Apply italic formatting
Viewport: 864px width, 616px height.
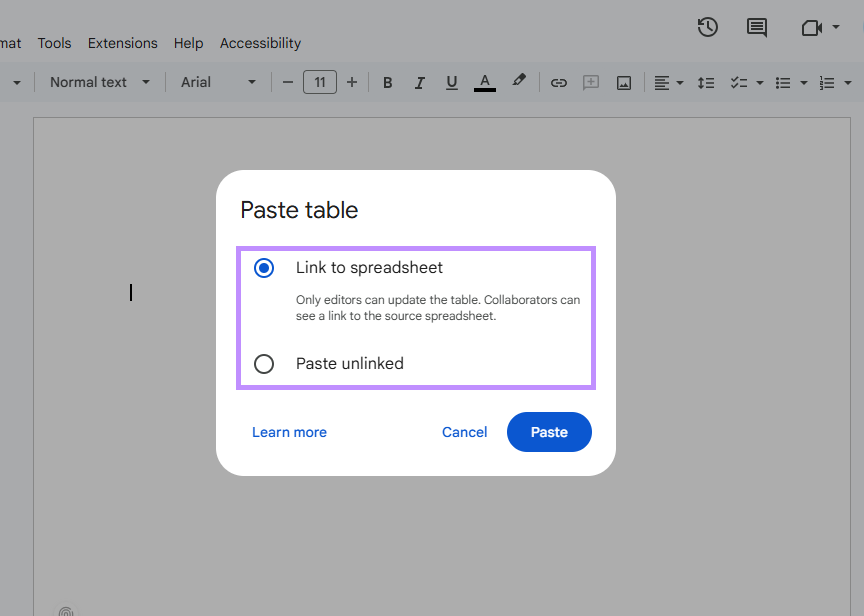(x=419, y=82)
